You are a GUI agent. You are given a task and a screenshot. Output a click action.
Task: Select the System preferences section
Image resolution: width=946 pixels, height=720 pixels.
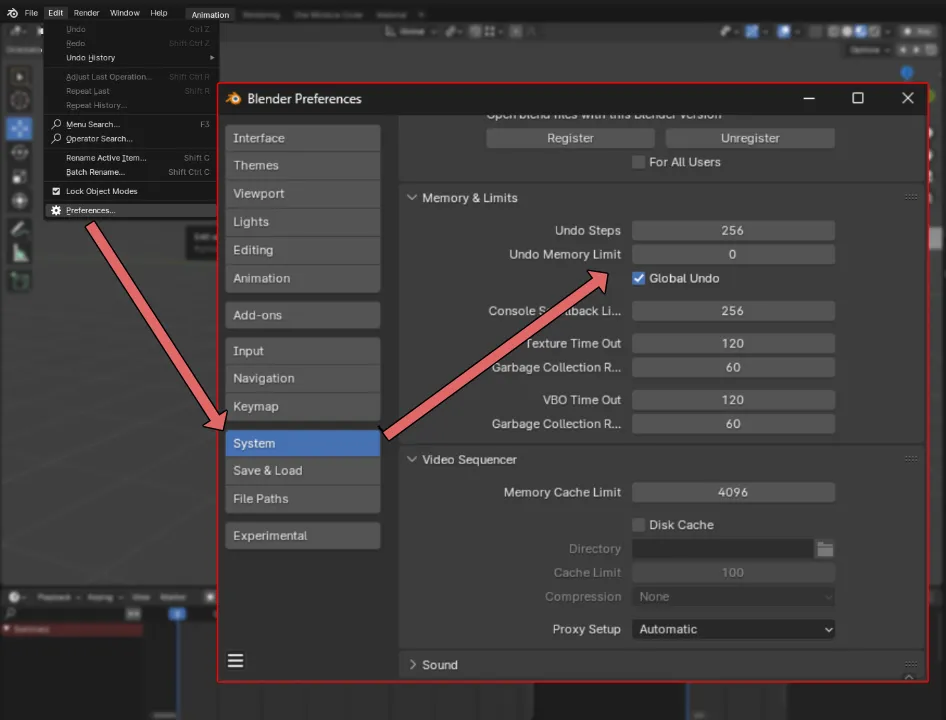[303, 443]
